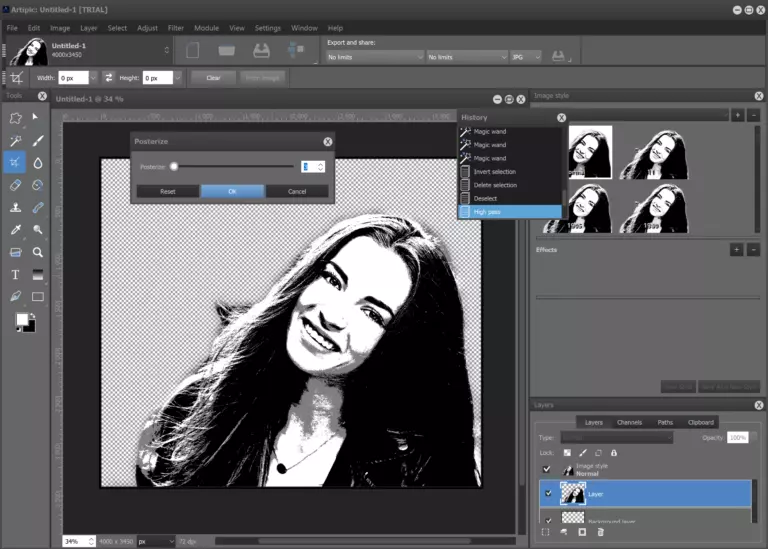The width and height of the screenshot is (768, 549).
Task: Pick the Eraser tool
Action: (15, 185)
